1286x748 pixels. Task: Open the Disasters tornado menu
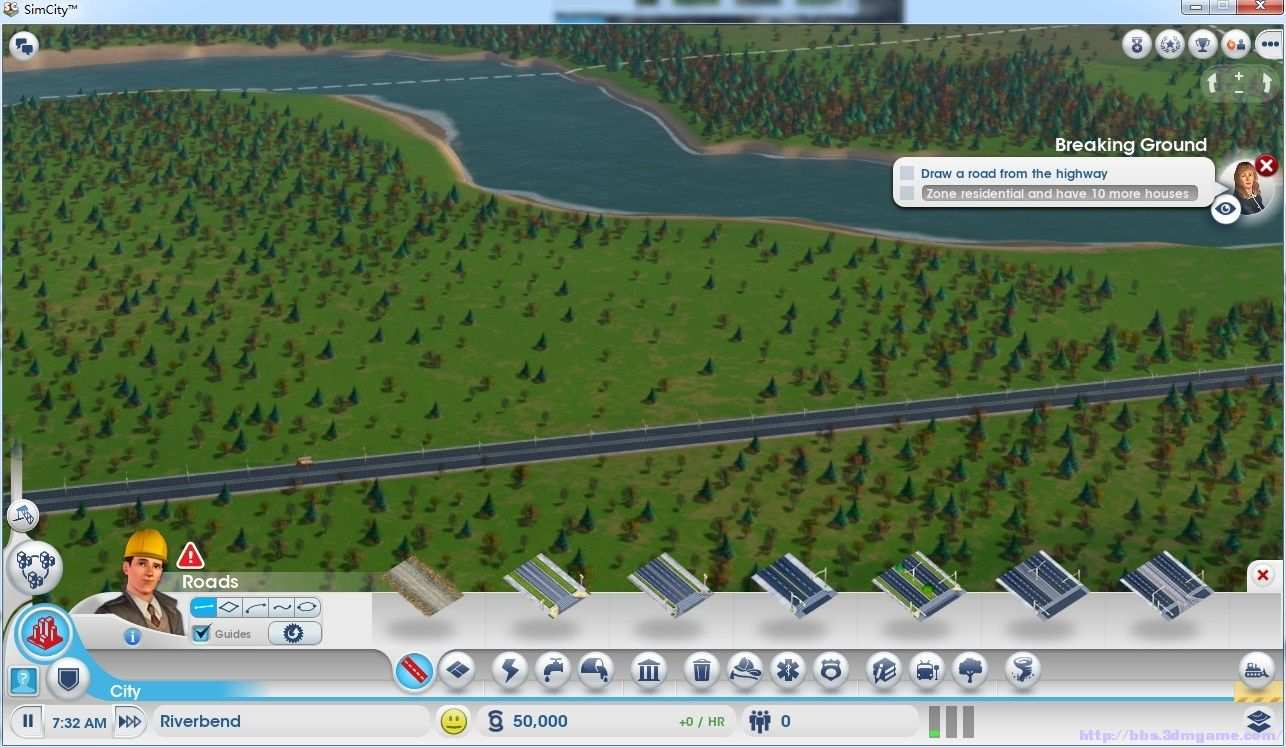click(x=1023, y=670)
